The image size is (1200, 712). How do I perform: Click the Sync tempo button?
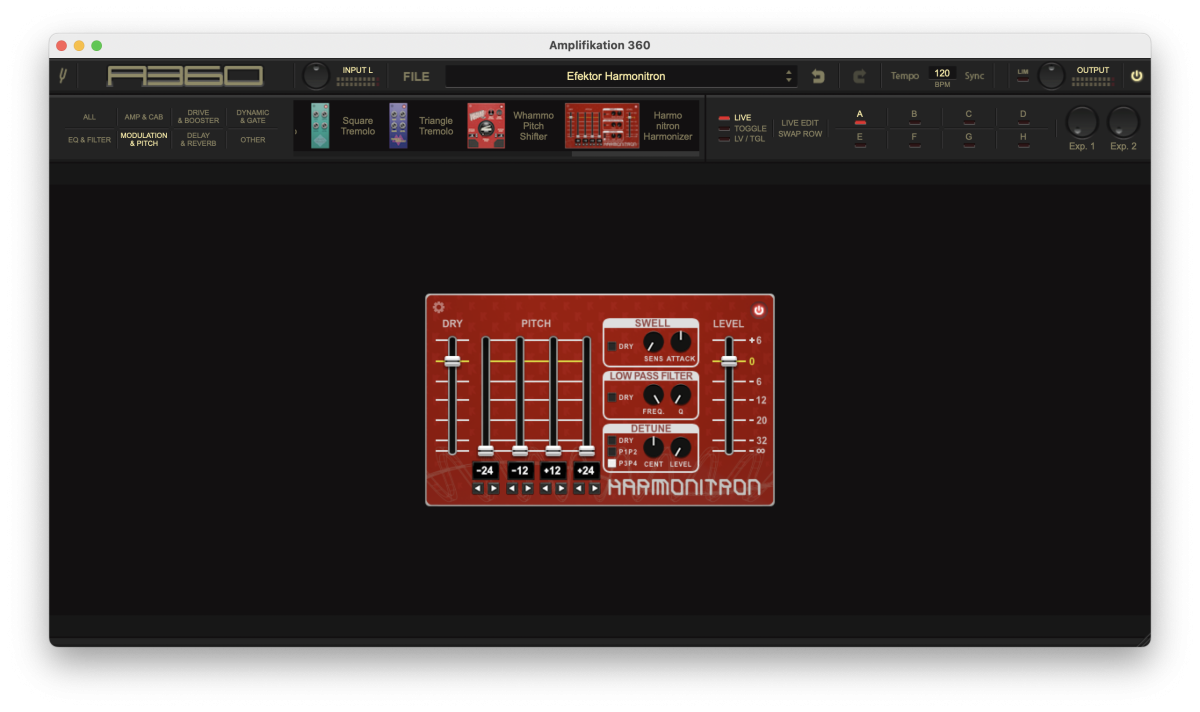(x=974, y=76)
